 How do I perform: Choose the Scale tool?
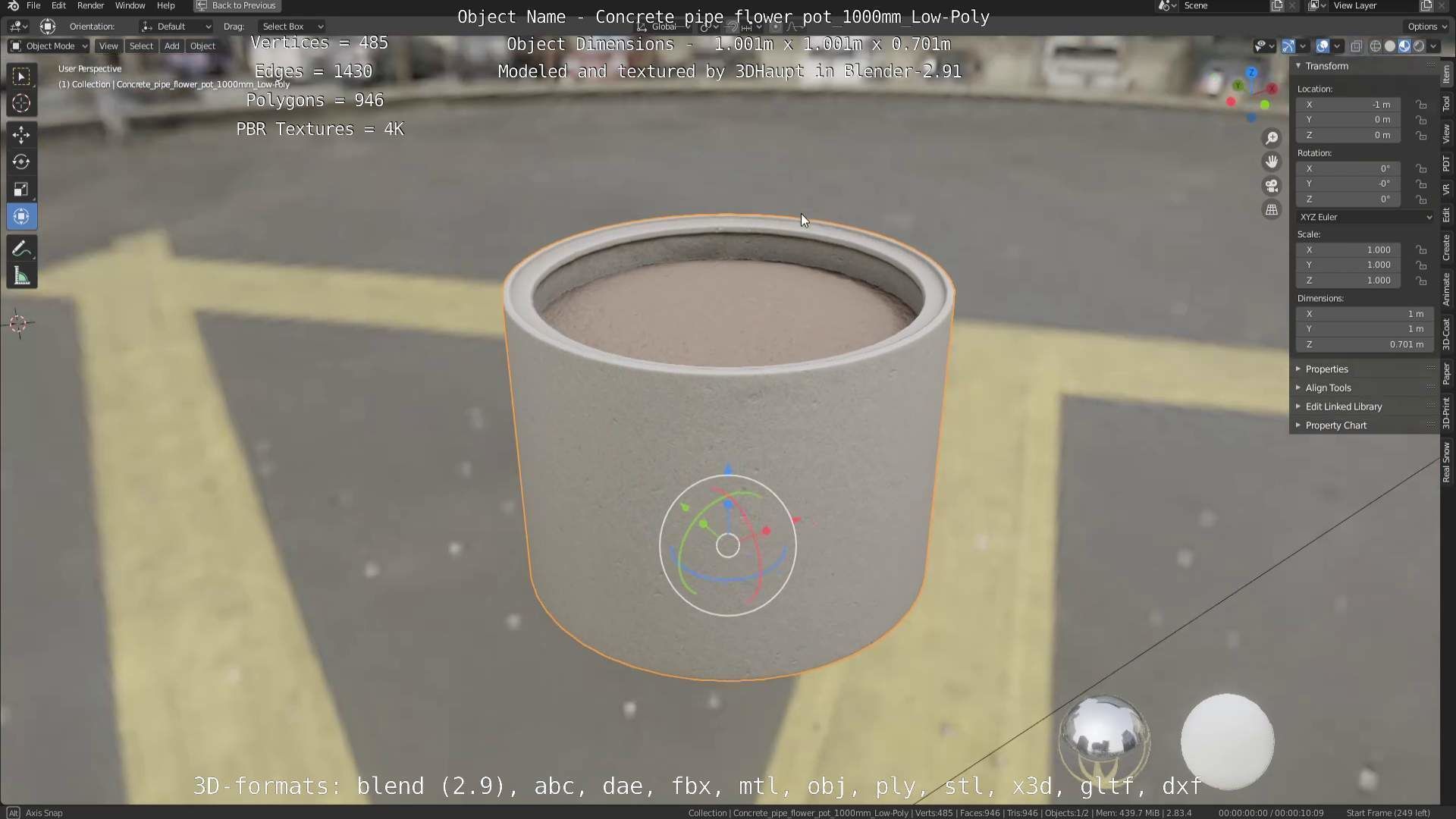click(21, 190)
